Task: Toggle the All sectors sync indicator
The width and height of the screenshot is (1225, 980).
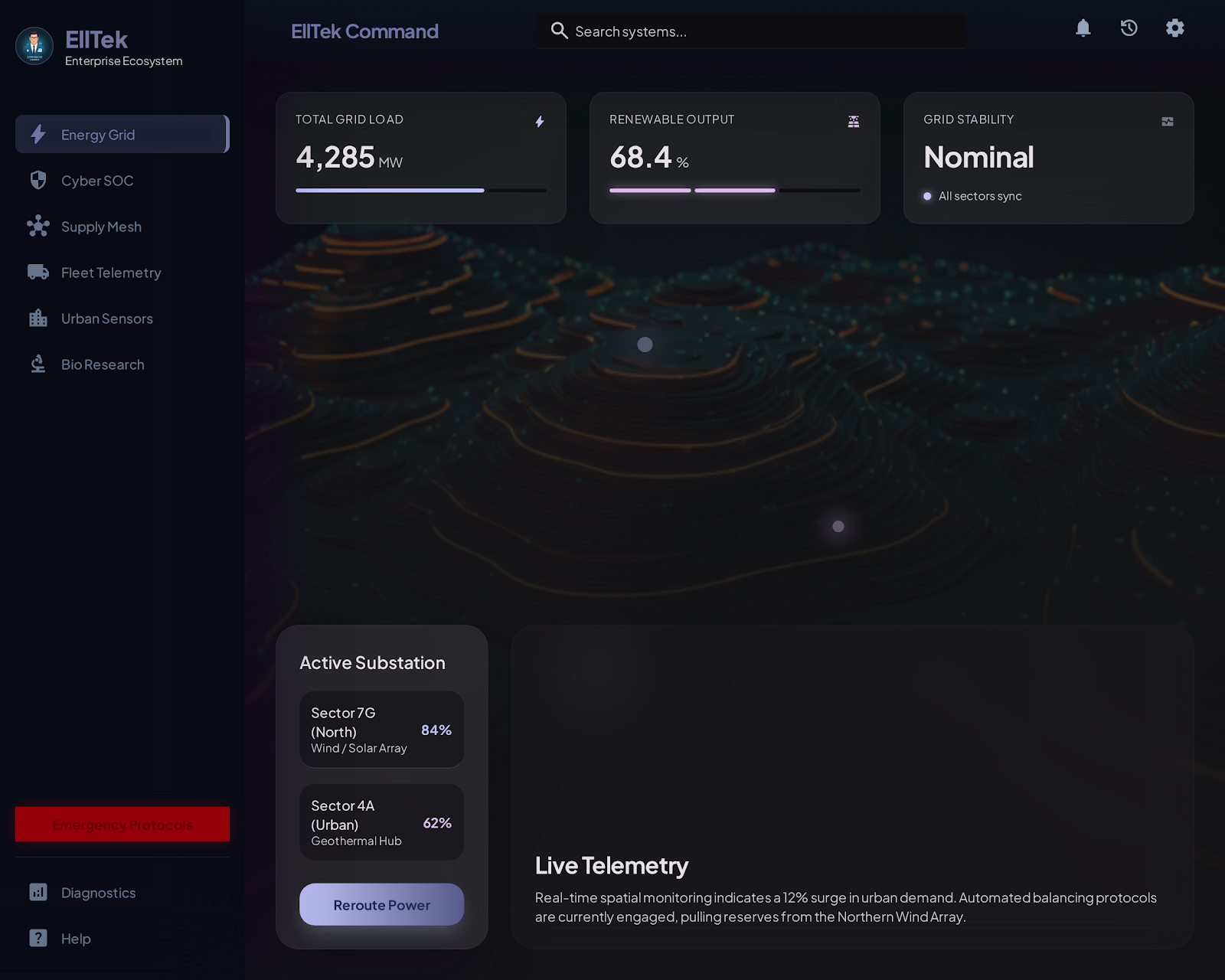Action: [x=927, y=196]
